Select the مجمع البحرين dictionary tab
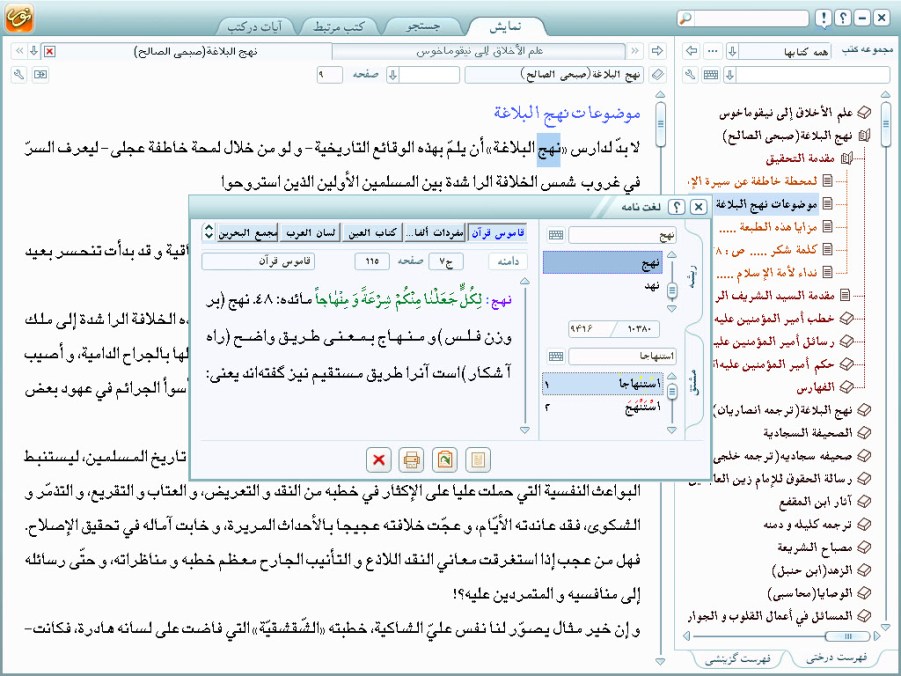The width and height of the screenshot is (901, 676). [x=248, y=232]
